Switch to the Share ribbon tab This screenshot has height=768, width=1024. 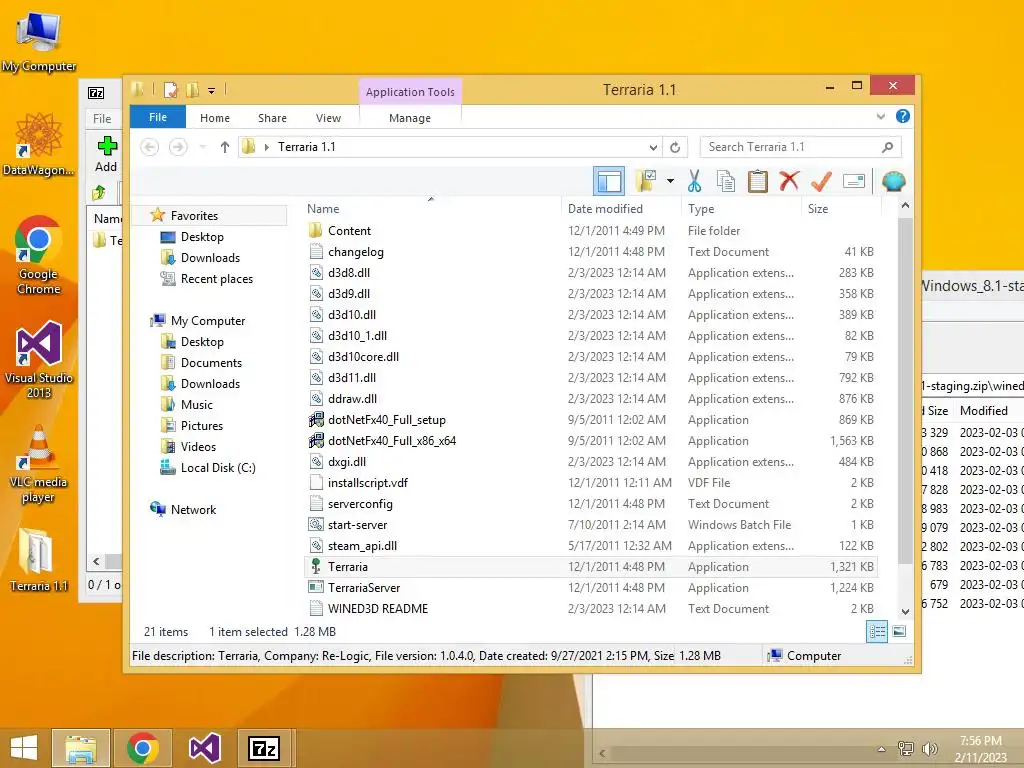coord(272,118)
